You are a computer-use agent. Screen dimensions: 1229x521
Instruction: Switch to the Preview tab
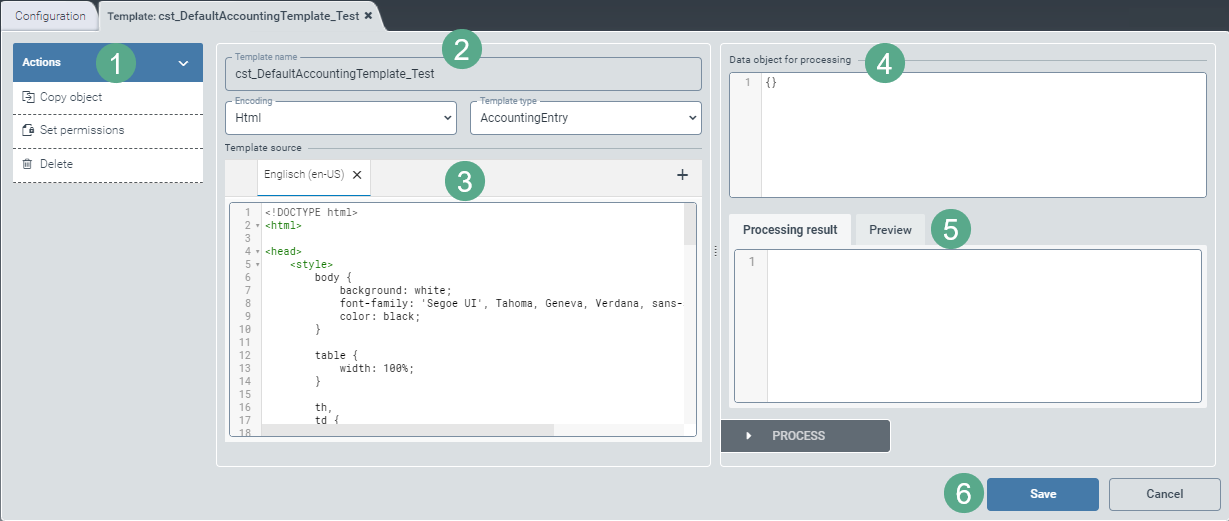coord(890,230)
